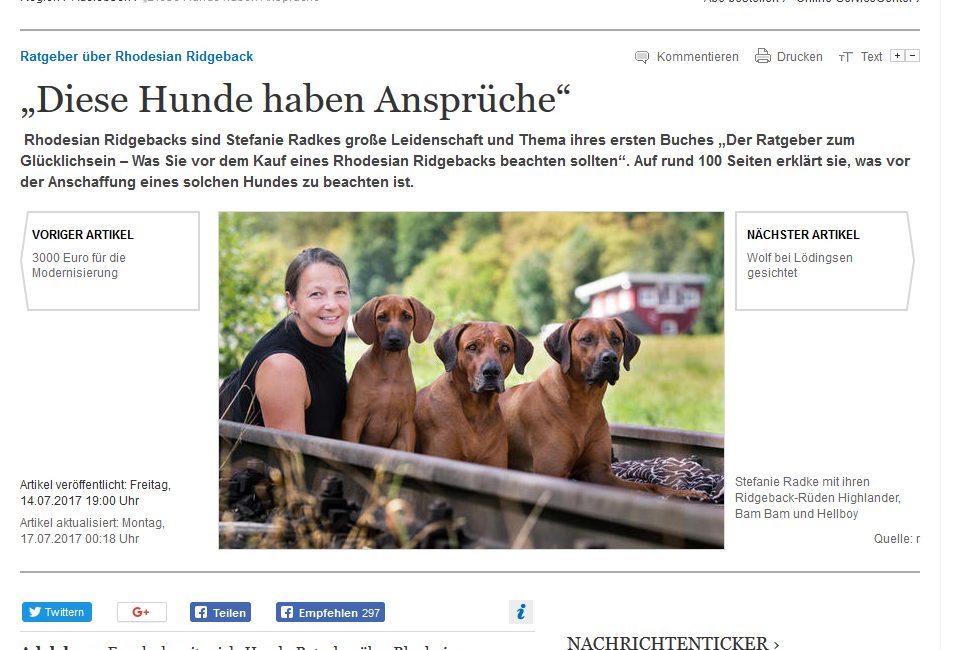Expand the NACHRICHTENTICKER section arrow

pyautogui.click(x=776, y=644)
